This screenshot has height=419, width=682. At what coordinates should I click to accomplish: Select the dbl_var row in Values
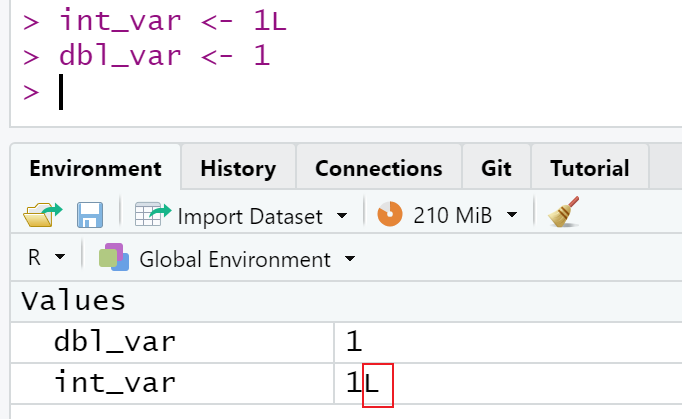point(346,342)
